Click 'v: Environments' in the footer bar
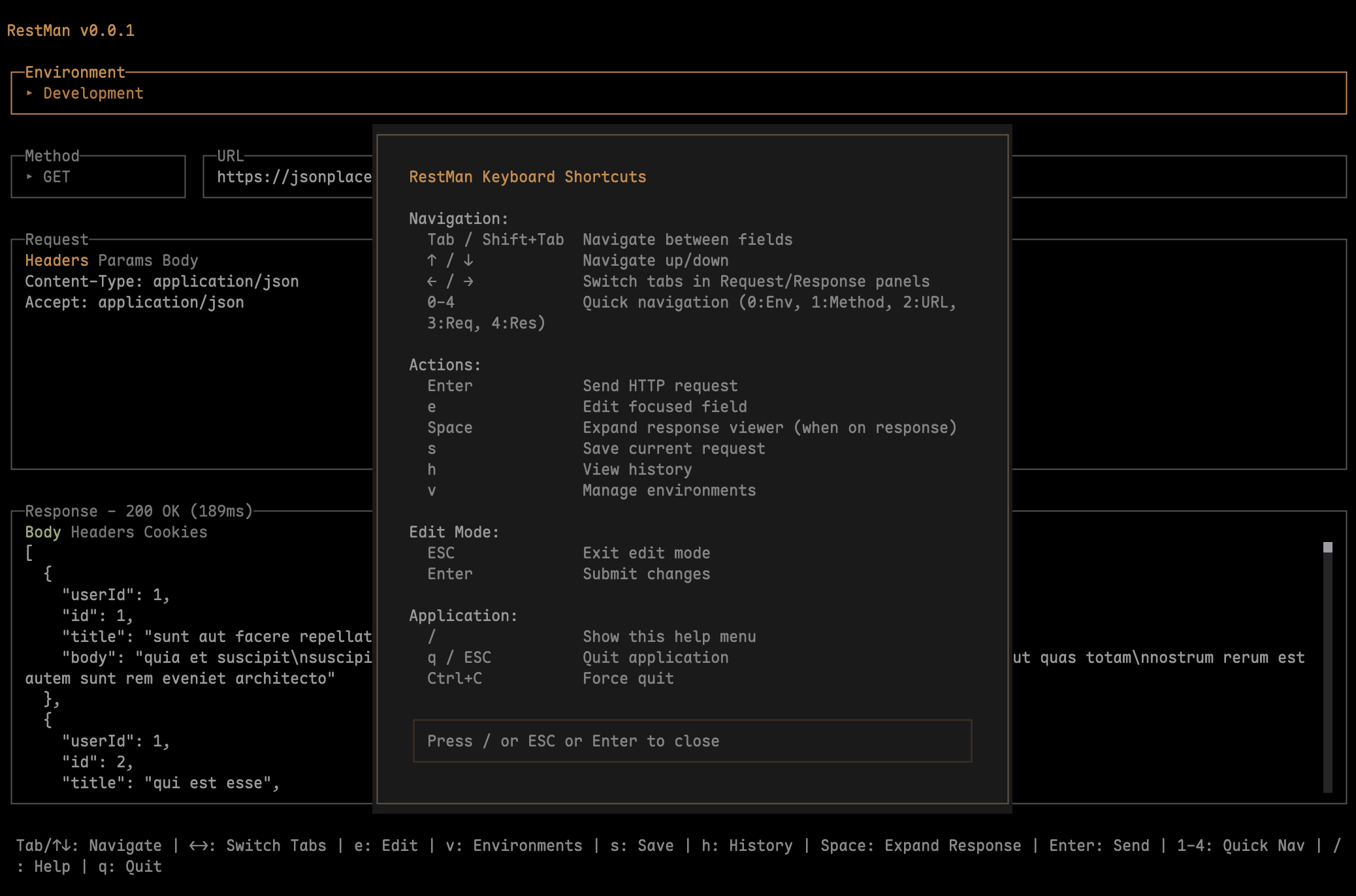 513,846
